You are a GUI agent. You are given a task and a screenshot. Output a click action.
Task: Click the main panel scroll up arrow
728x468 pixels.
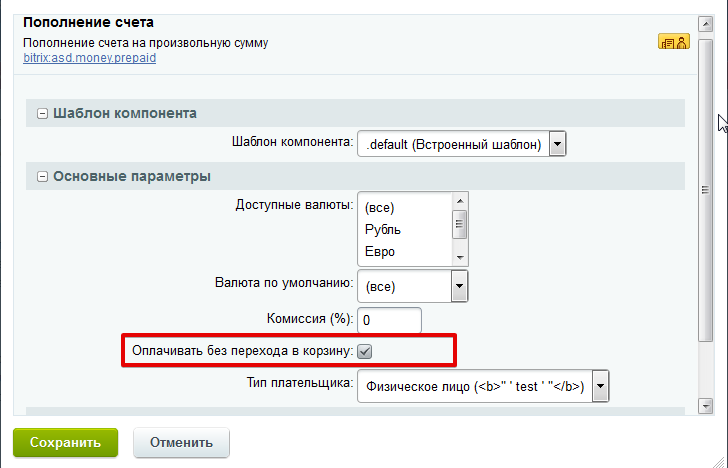point(705,24)
